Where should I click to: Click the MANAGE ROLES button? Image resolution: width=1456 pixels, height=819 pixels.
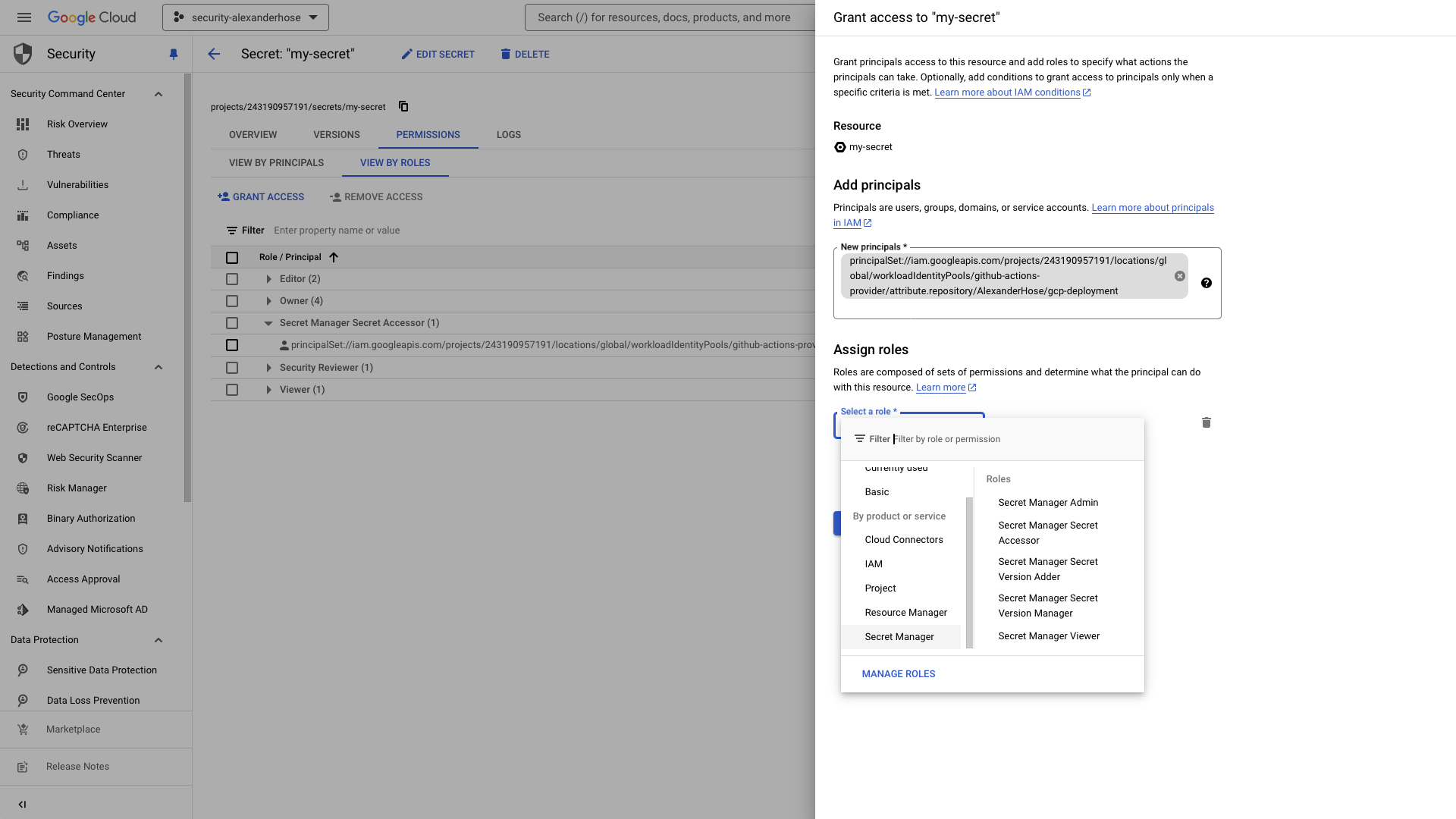coord(898,673)
